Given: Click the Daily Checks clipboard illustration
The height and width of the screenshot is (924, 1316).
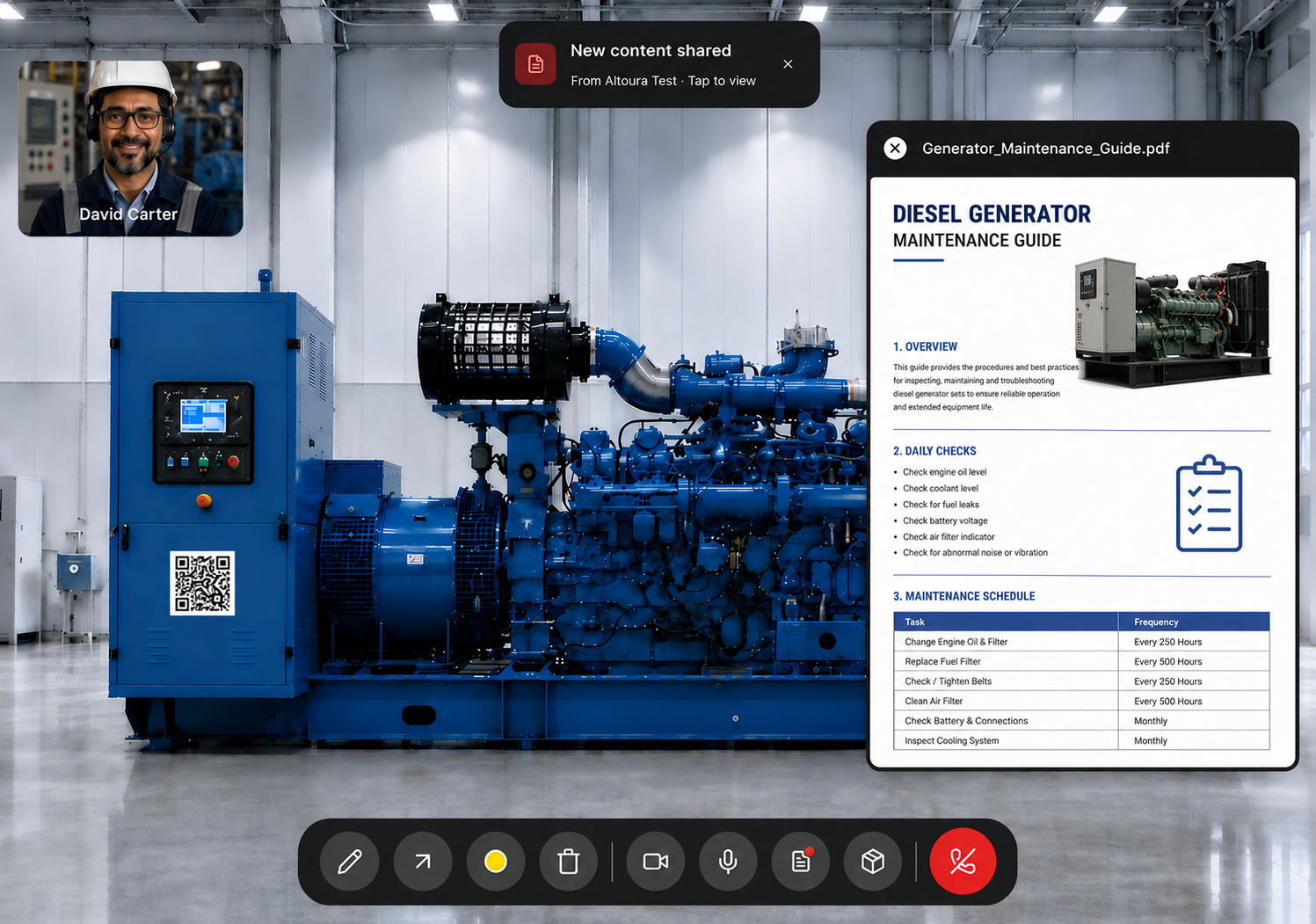Looking at the screenshot, I should [x=1209, y=504].
